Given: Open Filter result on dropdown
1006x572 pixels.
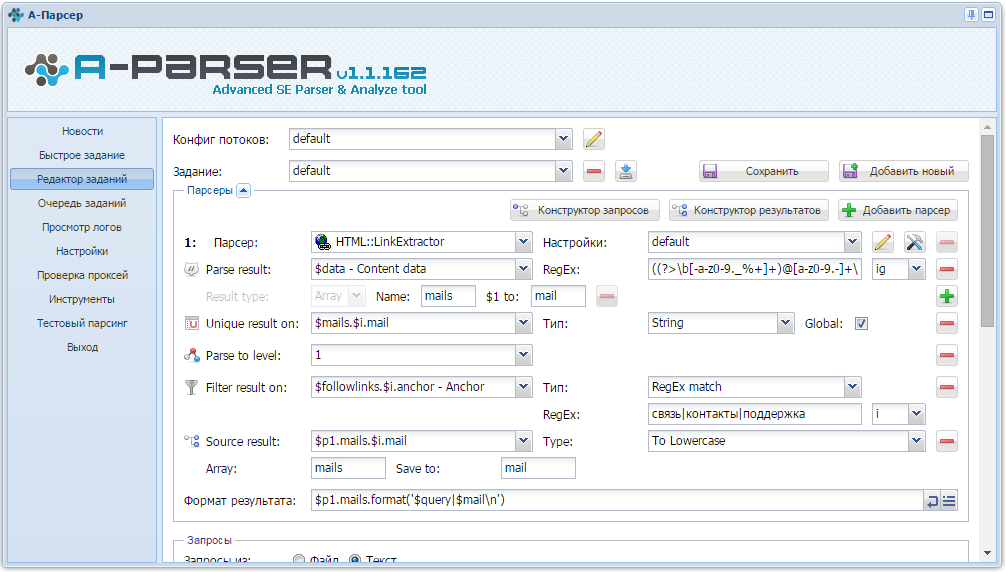Looking at the screenshot, I should (x=524, y=387).
